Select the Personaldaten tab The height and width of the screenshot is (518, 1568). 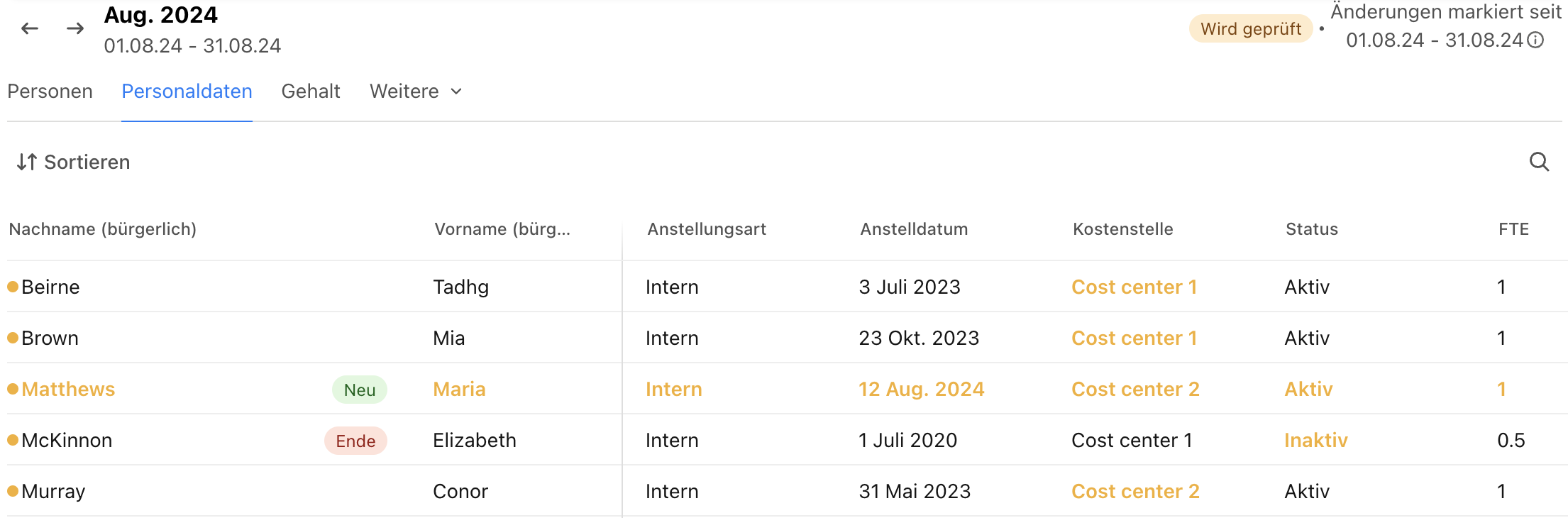(x=187, y=92)
